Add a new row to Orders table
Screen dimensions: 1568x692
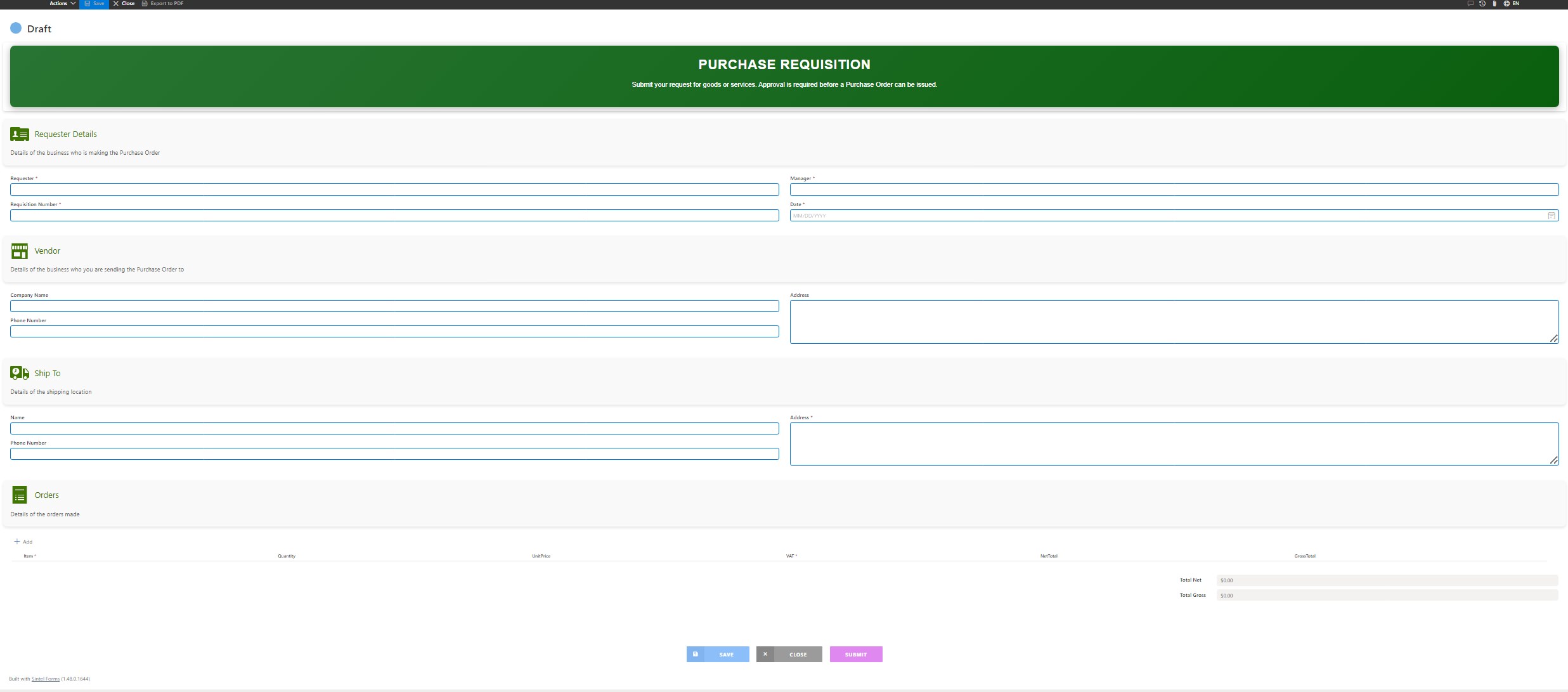pos(23,542)
